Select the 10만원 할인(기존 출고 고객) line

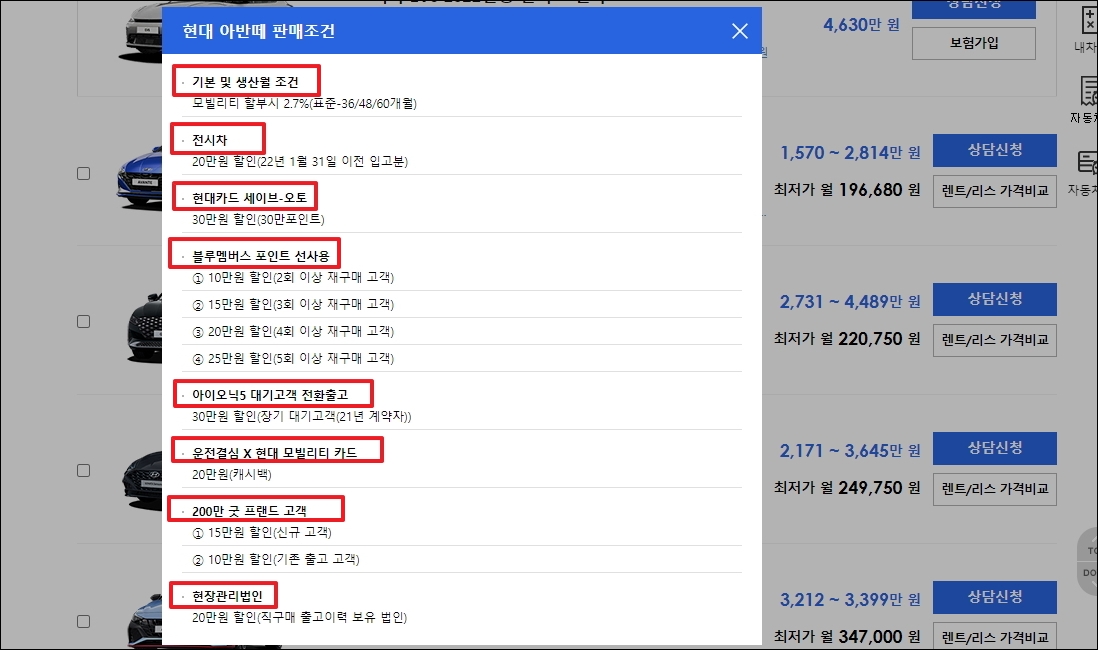276,560
